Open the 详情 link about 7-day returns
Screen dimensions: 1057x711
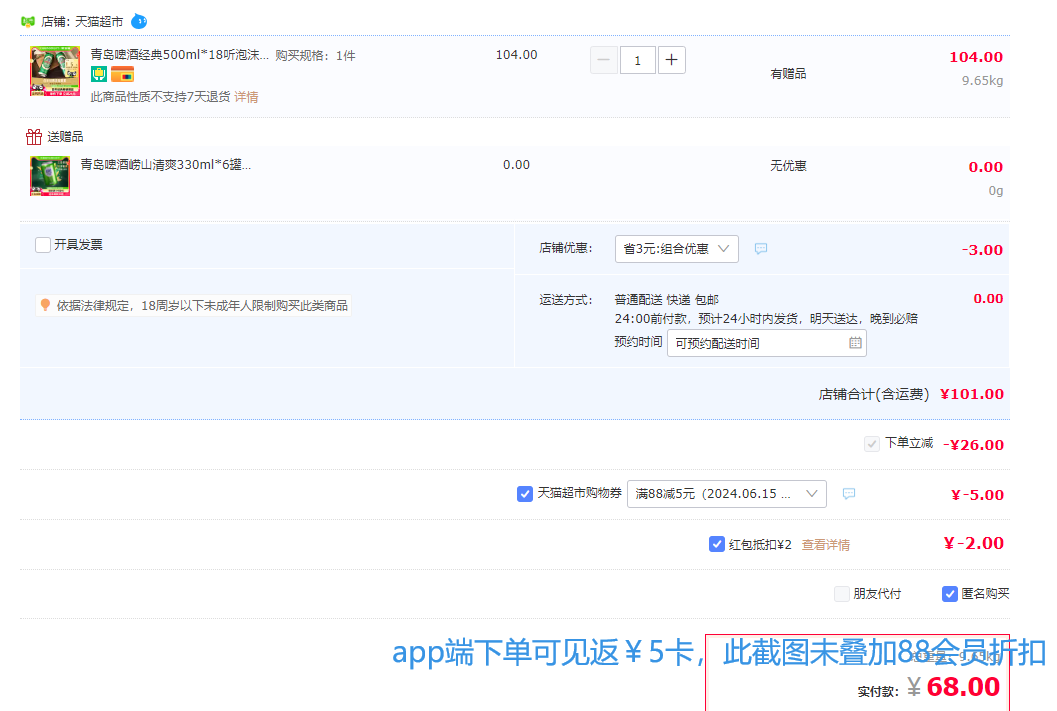(246, 97)
